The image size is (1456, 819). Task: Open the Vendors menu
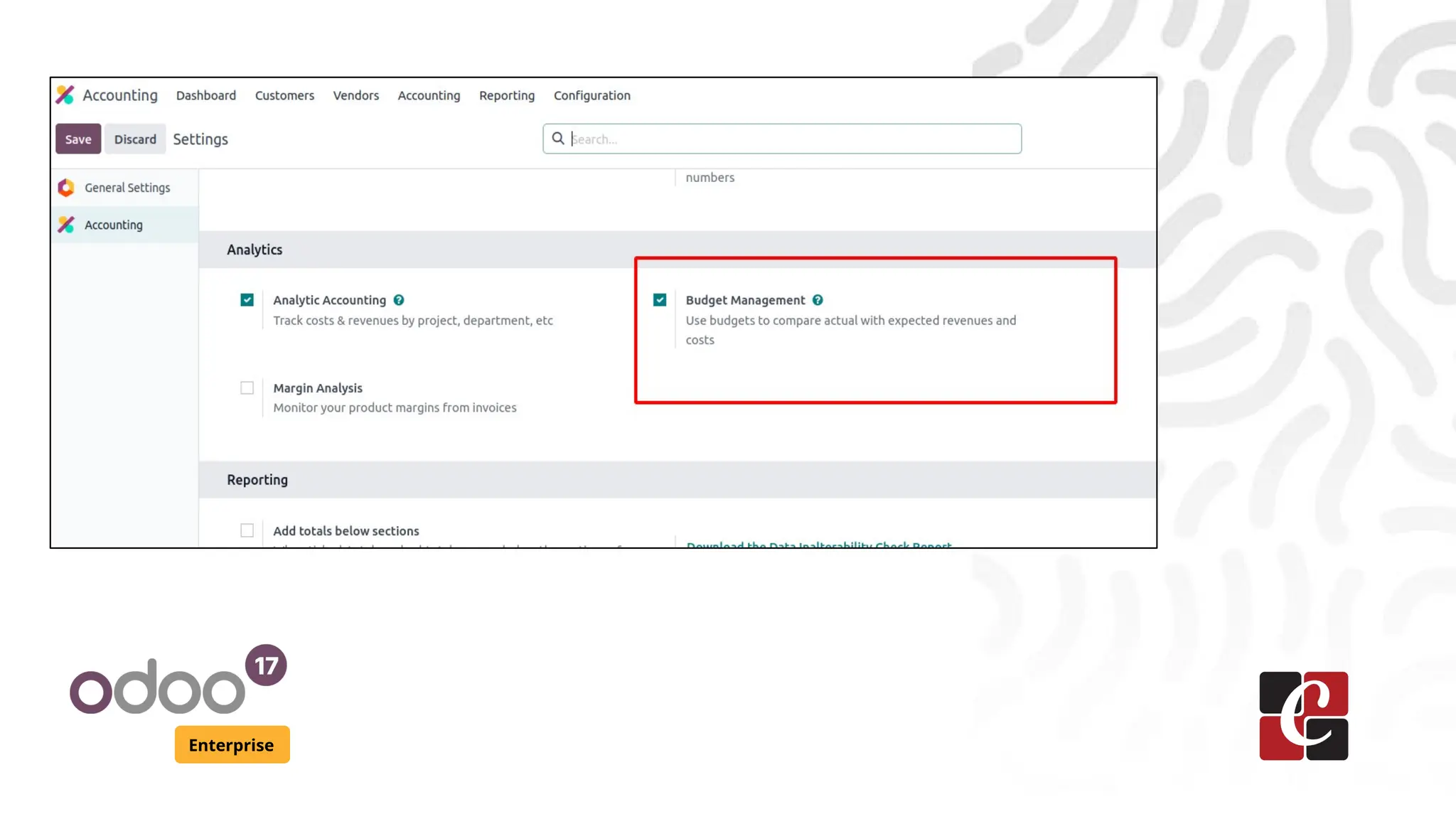click(355, 95)
